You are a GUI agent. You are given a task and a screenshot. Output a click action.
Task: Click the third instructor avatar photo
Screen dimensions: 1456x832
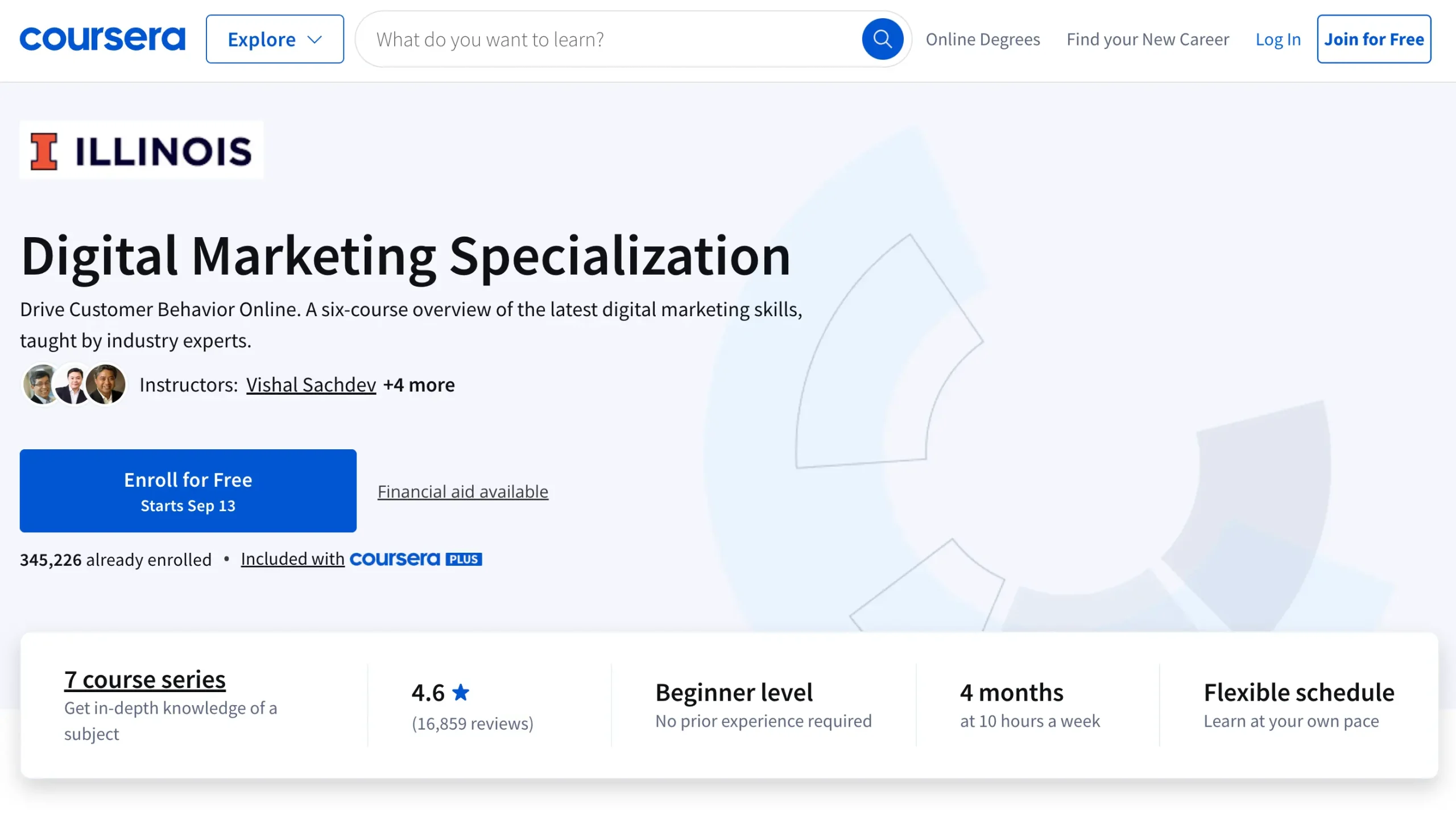coord(107,384)
